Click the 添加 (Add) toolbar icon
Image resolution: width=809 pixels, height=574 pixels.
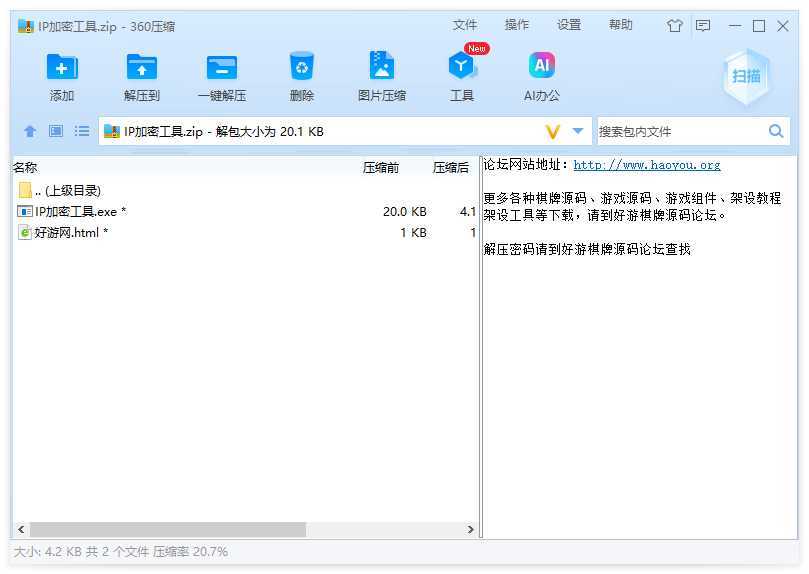[x=62, y=67]
